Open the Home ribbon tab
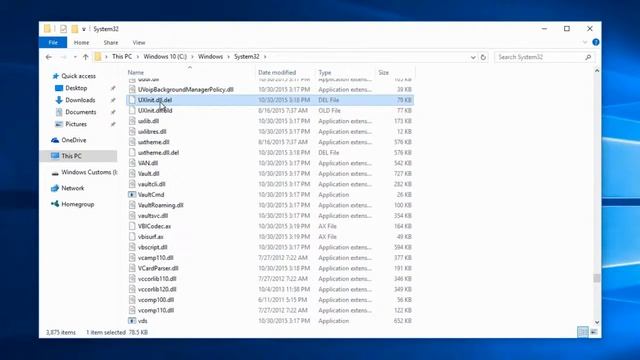 coord(81,42)
